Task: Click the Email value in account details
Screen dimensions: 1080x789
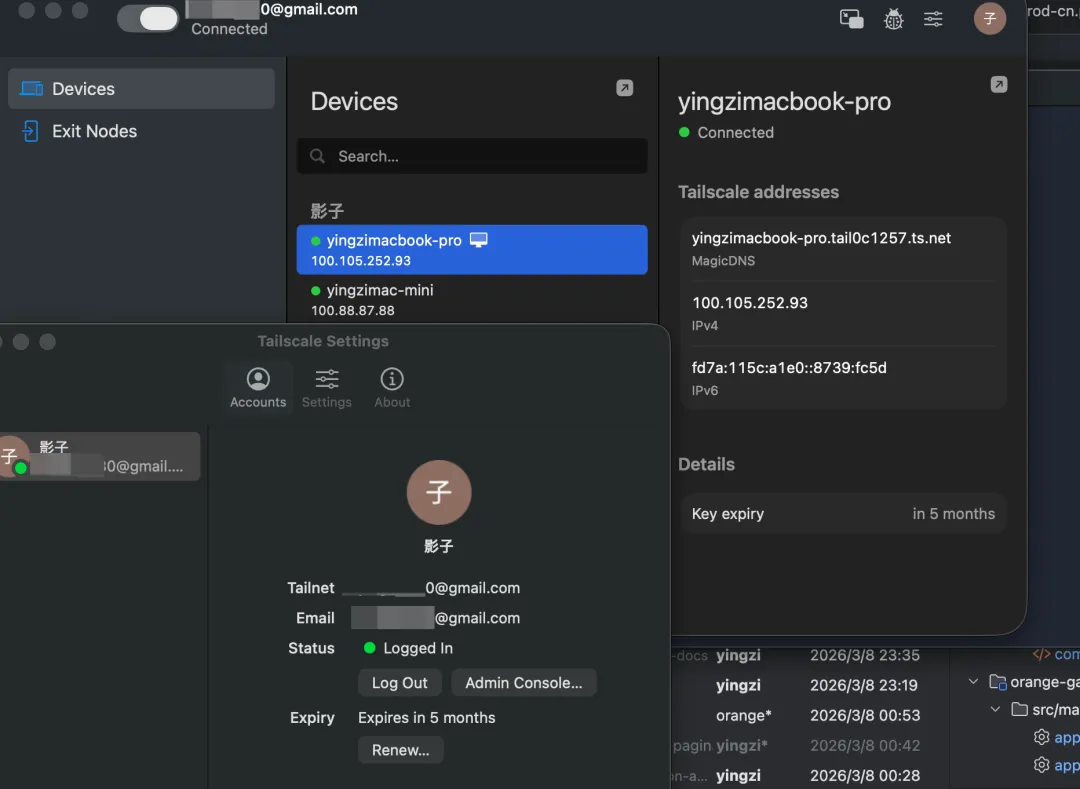Action: (435, 618)
